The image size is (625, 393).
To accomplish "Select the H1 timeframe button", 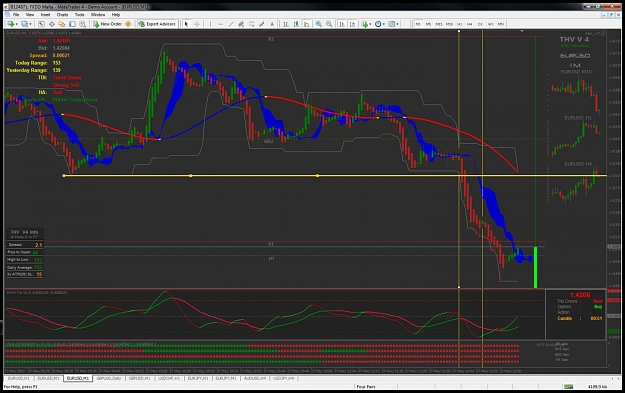I will tap(460, 24).
